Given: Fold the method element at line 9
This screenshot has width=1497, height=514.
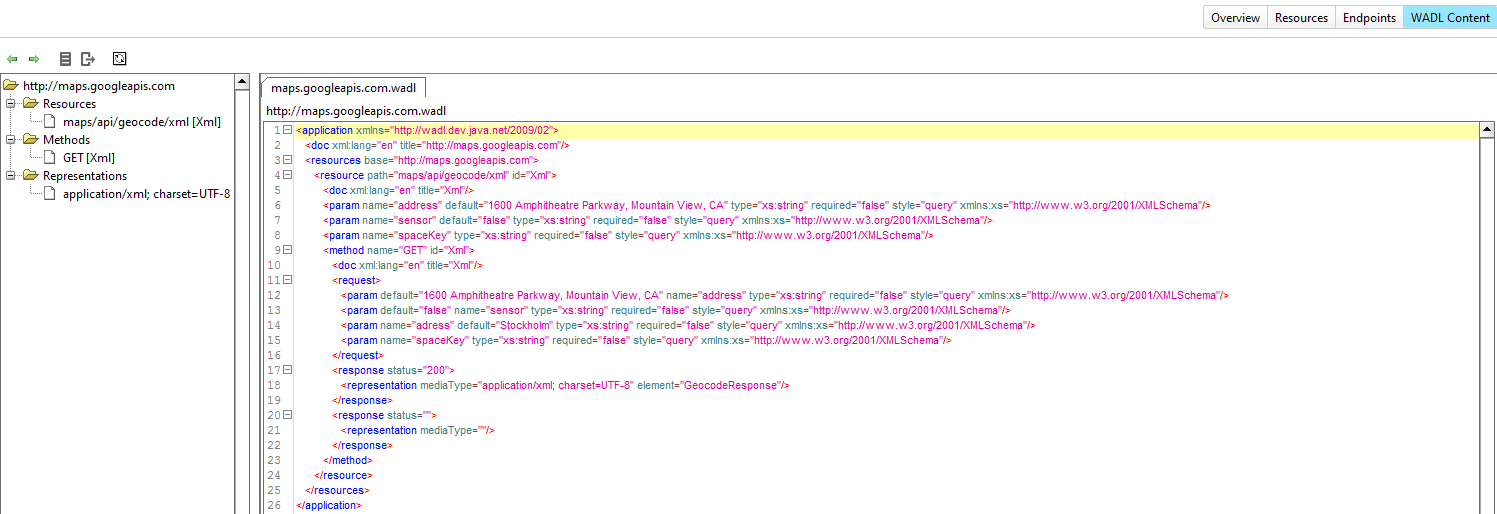Looking at the screenshot, I should (287, 250).
